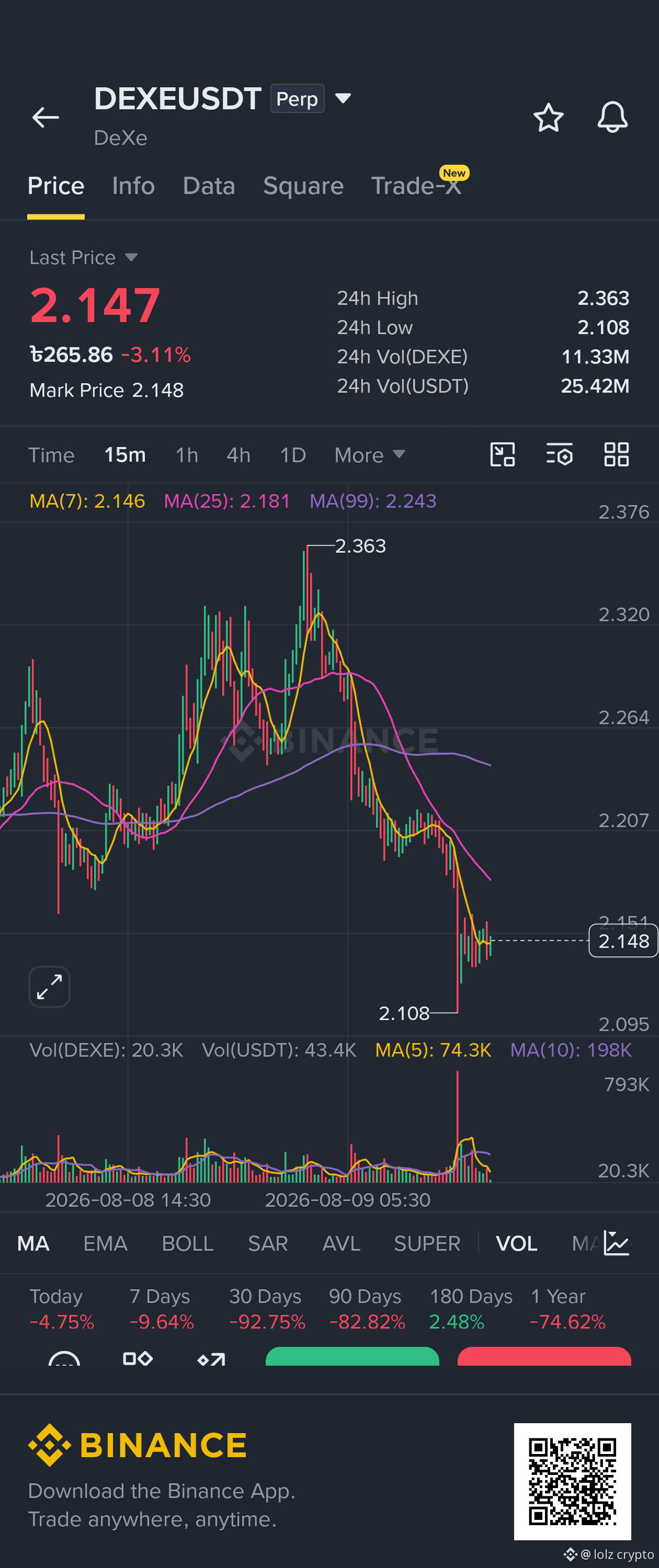Viewport: 659px width, 1568px height.
Task: Switch to the Data tab
Action: 209,186
